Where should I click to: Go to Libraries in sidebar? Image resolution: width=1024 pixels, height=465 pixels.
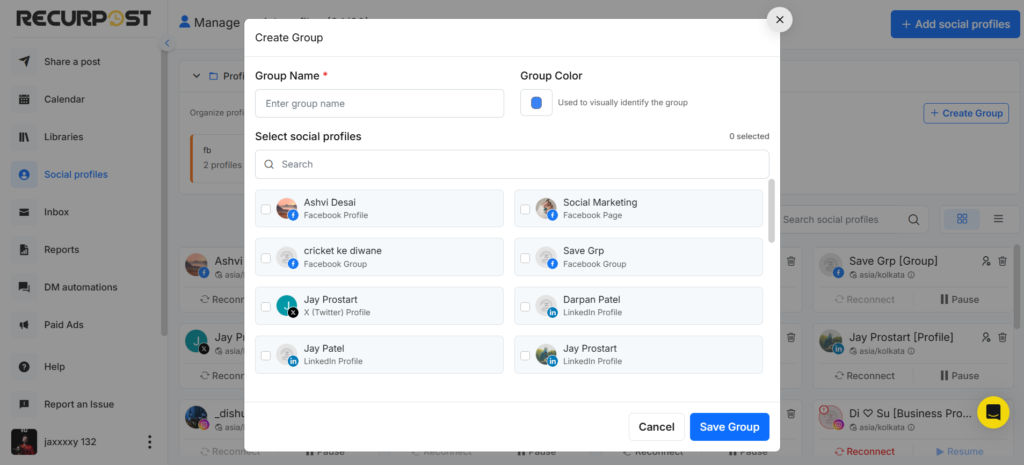(x=63, y=137)
